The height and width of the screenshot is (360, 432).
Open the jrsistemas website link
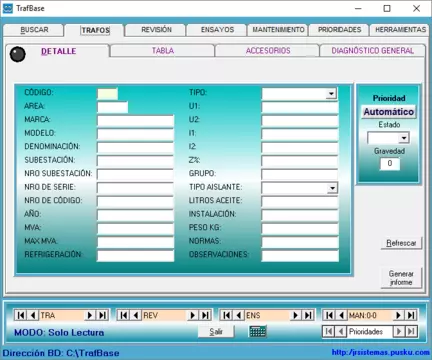point(380,352)
